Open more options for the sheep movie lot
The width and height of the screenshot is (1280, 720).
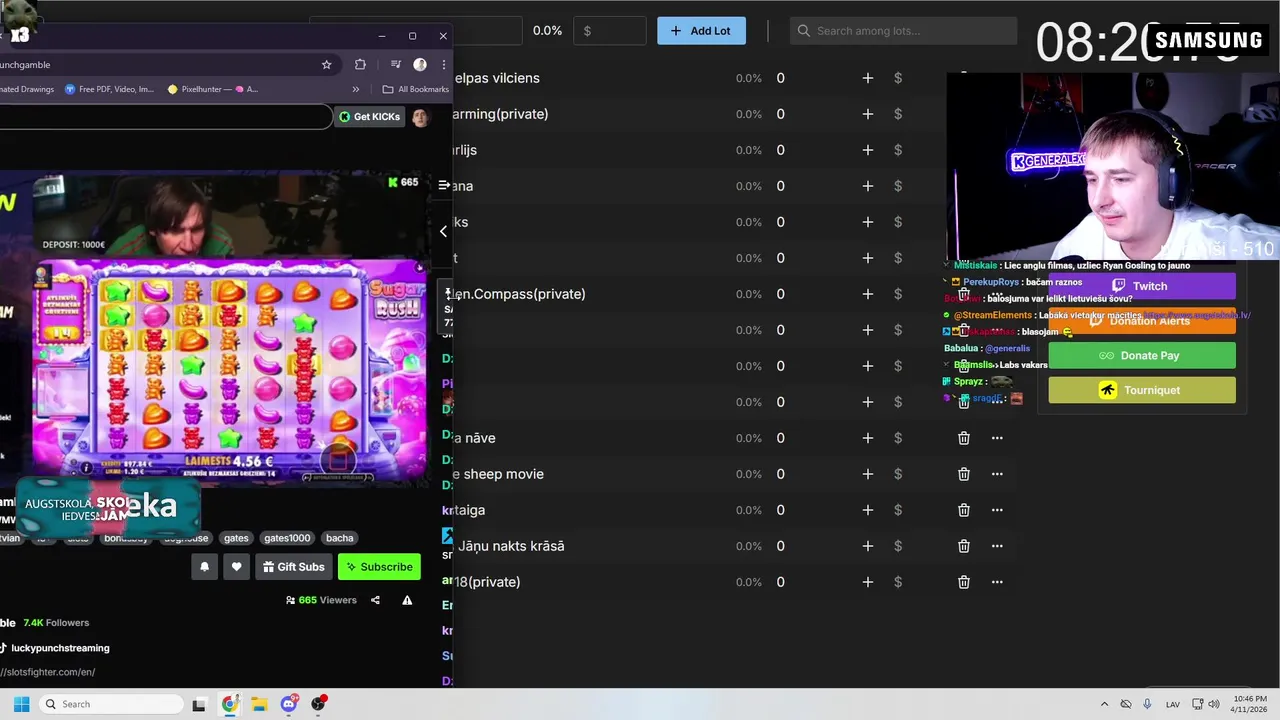(997, 474)
